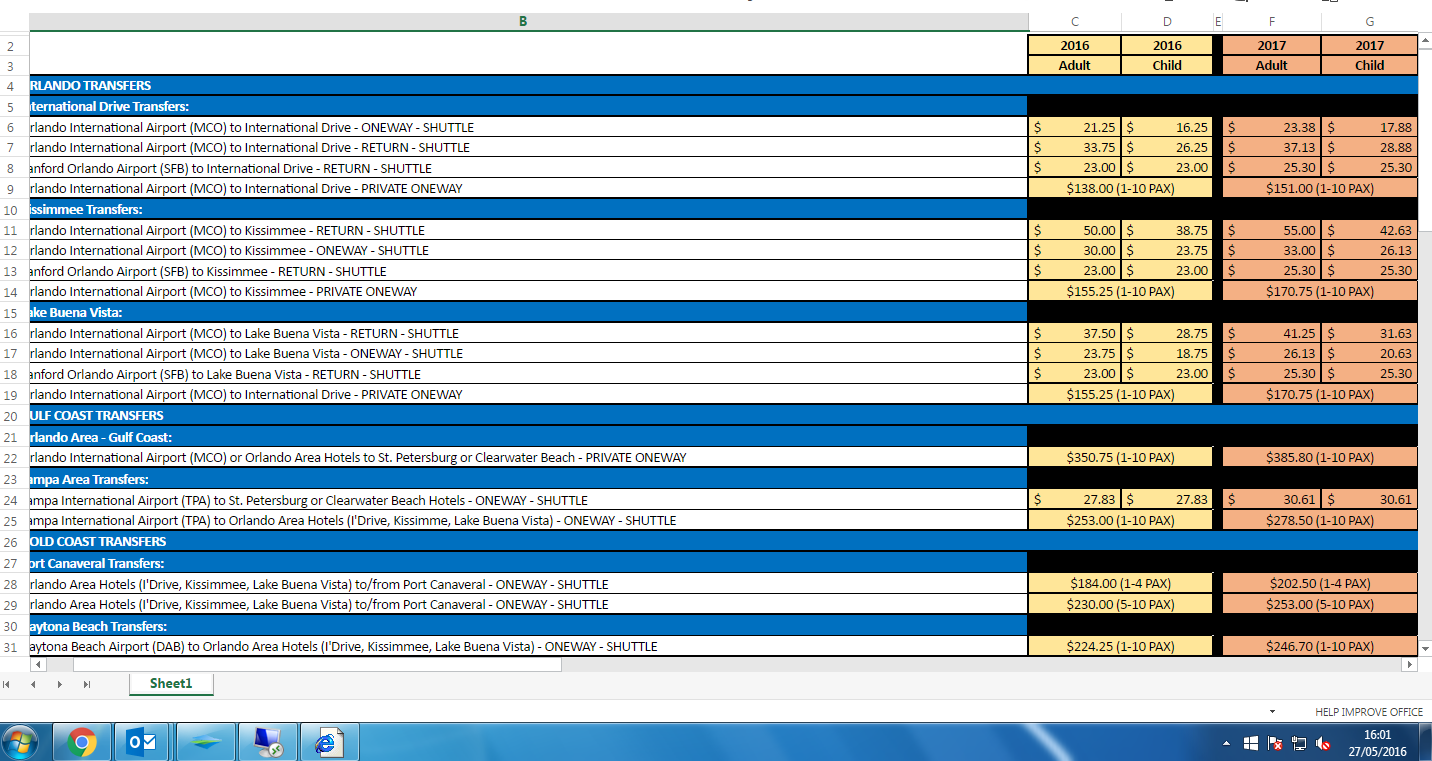Jump to last sheet with tab navigation arrow
This screenshot has height=761, width=1432.
85,684
